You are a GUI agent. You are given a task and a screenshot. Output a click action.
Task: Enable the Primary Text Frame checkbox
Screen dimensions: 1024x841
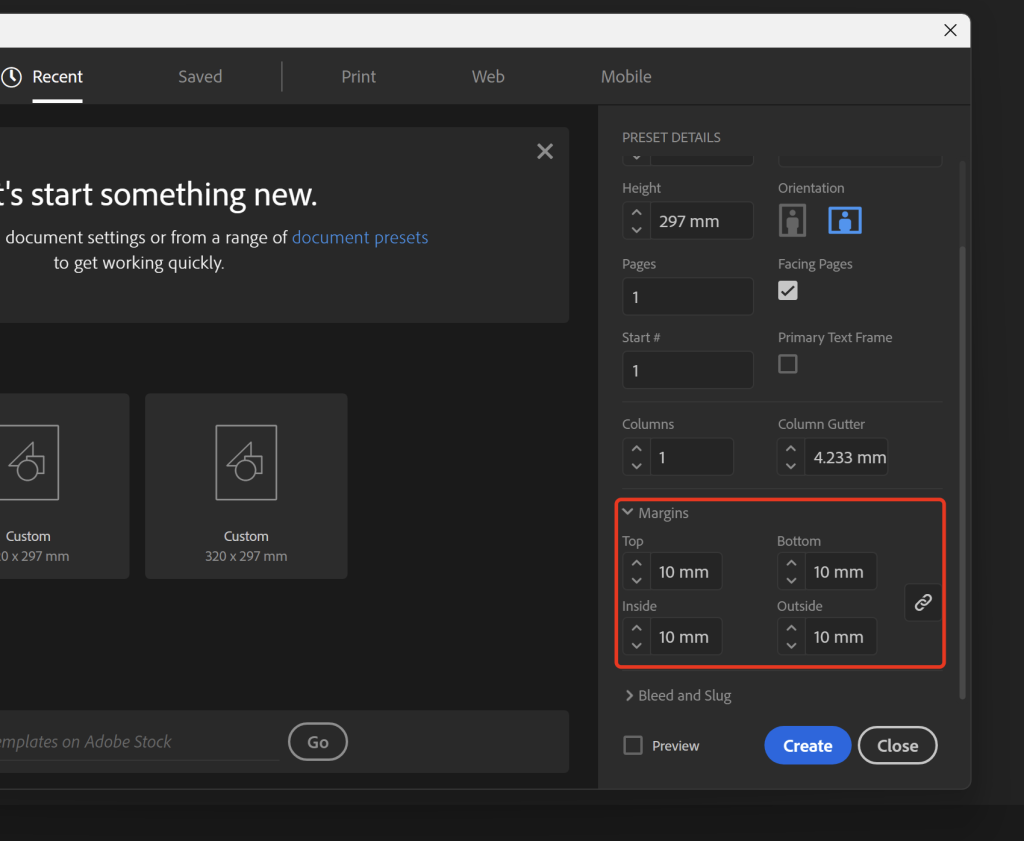pyautogui.click(x=788, y=364)
